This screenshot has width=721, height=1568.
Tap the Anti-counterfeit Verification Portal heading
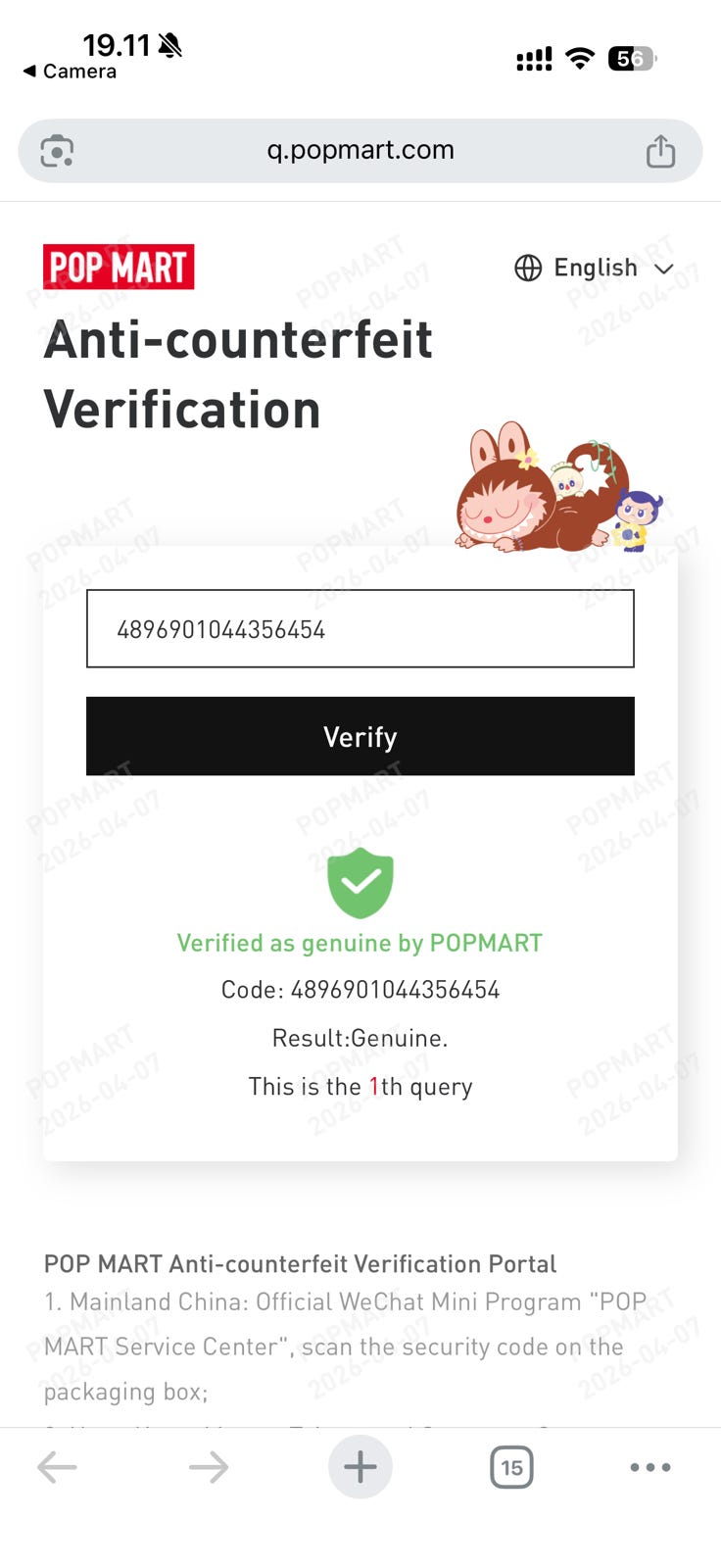coord(300,1264)
